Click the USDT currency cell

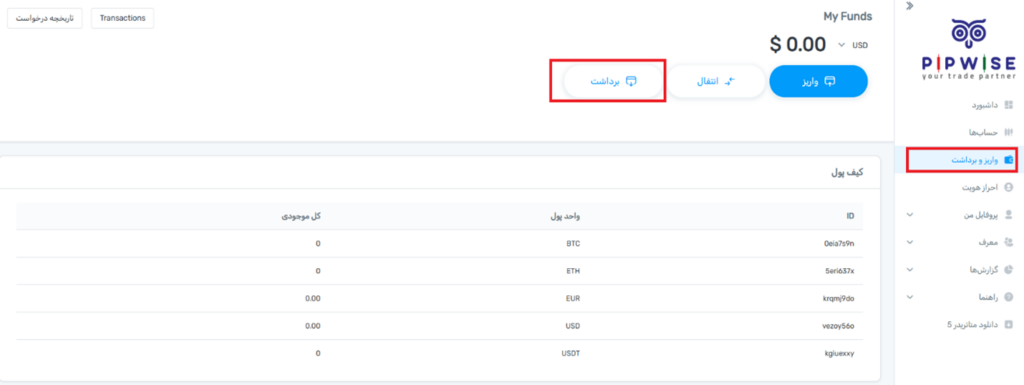[571, 353]
